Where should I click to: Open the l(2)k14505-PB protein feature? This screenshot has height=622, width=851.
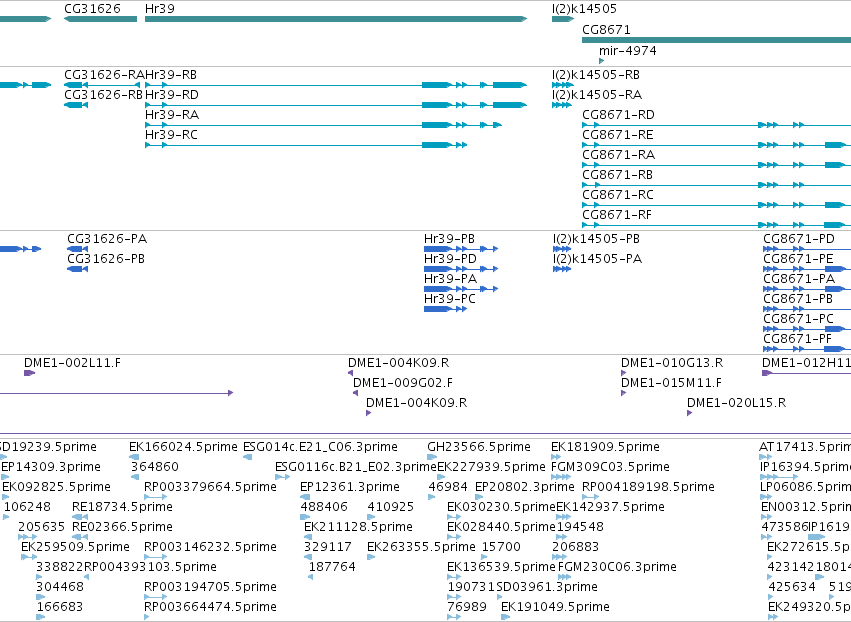click(562, 249)
